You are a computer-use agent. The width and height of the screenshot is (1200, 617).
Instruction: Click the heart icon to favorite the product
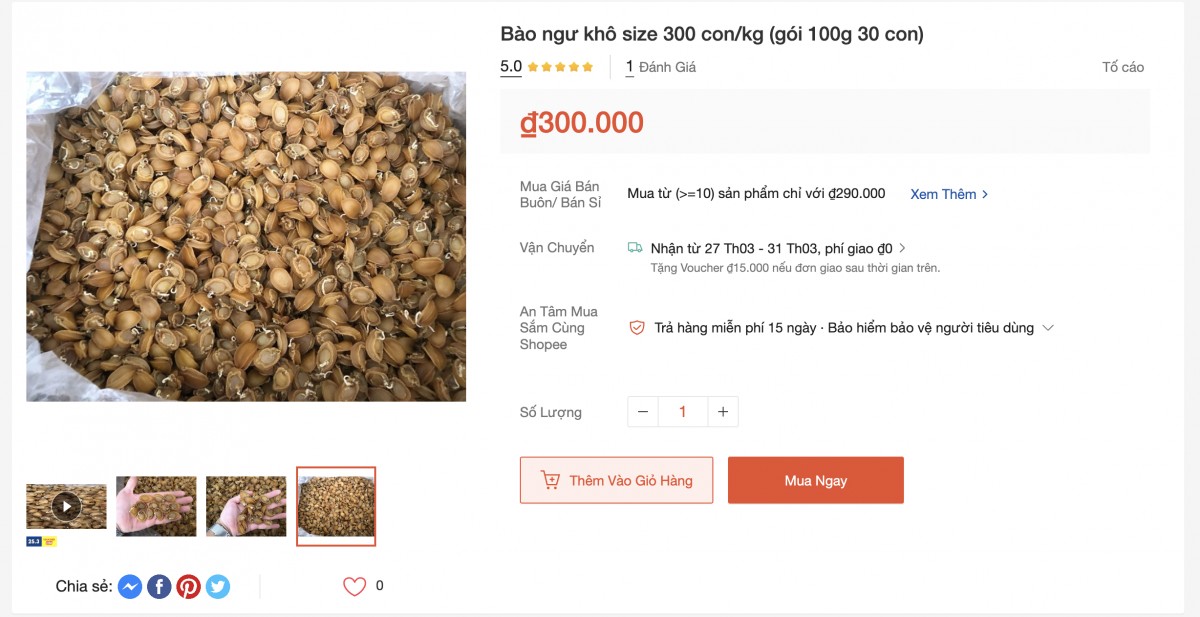[x=355, y=586]
